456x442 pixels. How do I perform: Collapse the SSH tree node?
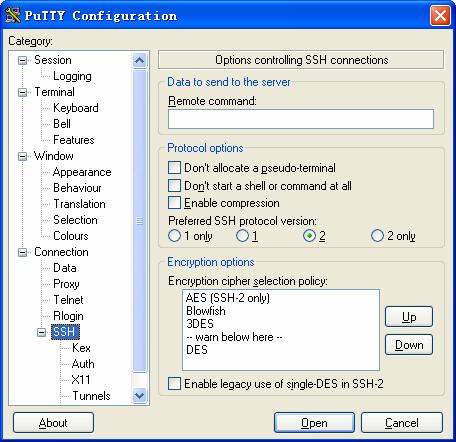(x=41, y=332)
